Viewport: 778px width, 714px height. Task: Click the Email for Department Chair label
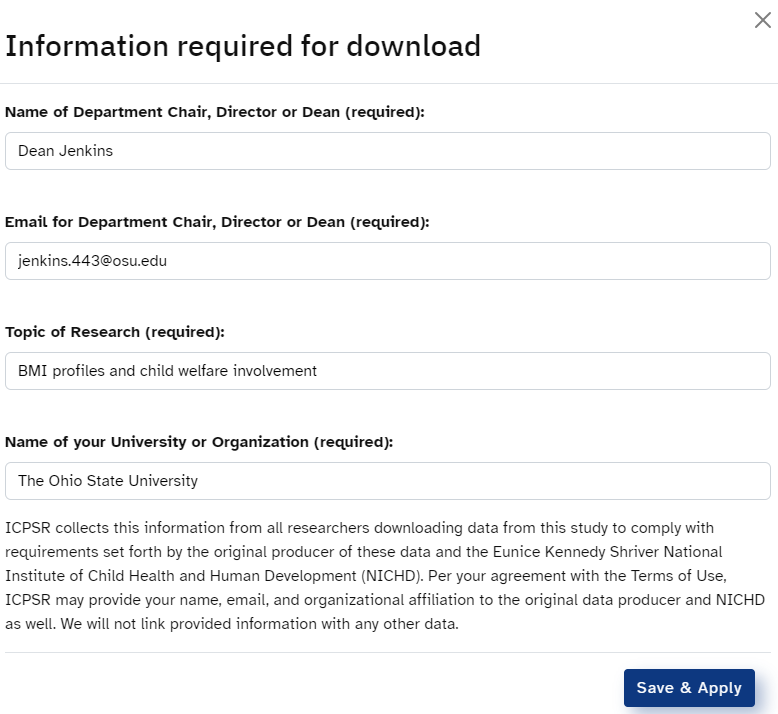pyautogui.click(x=217, y=222)
